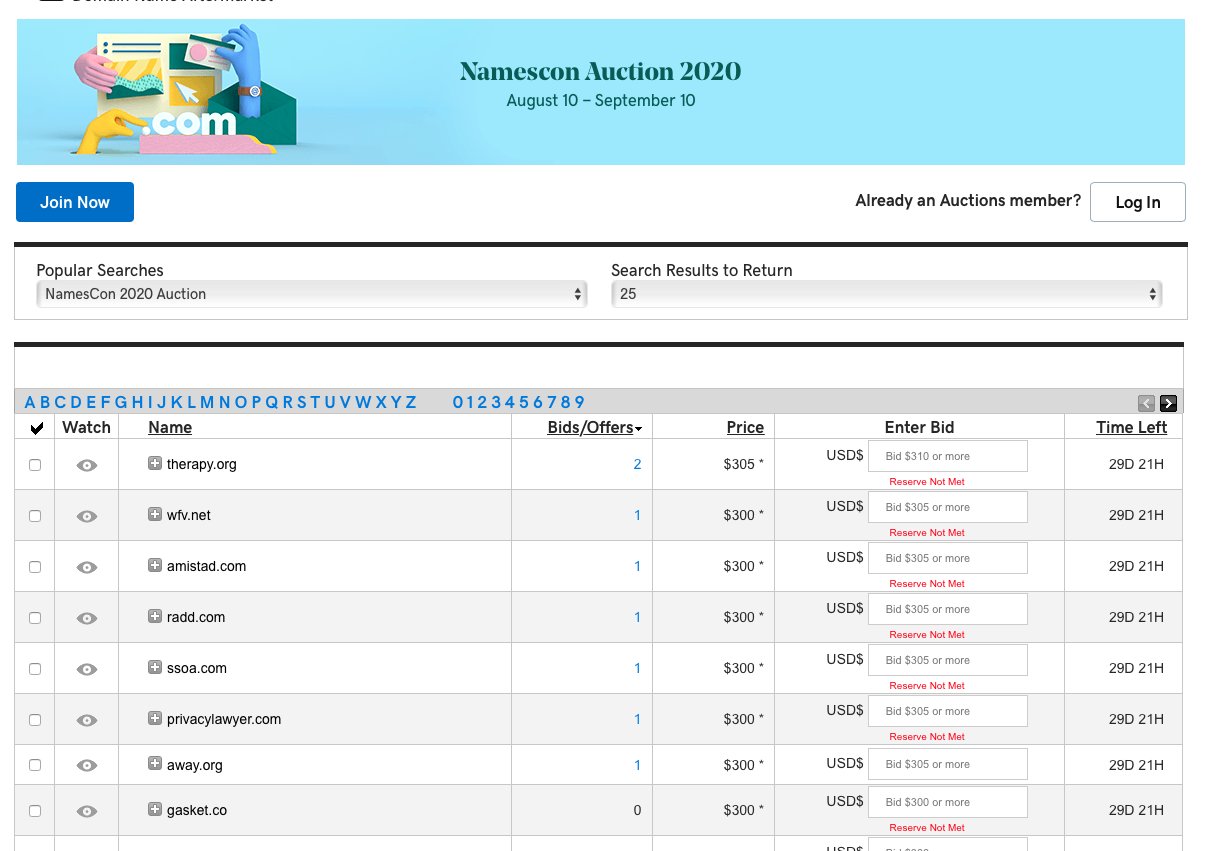Go to next page arrow

[1168, 404]
